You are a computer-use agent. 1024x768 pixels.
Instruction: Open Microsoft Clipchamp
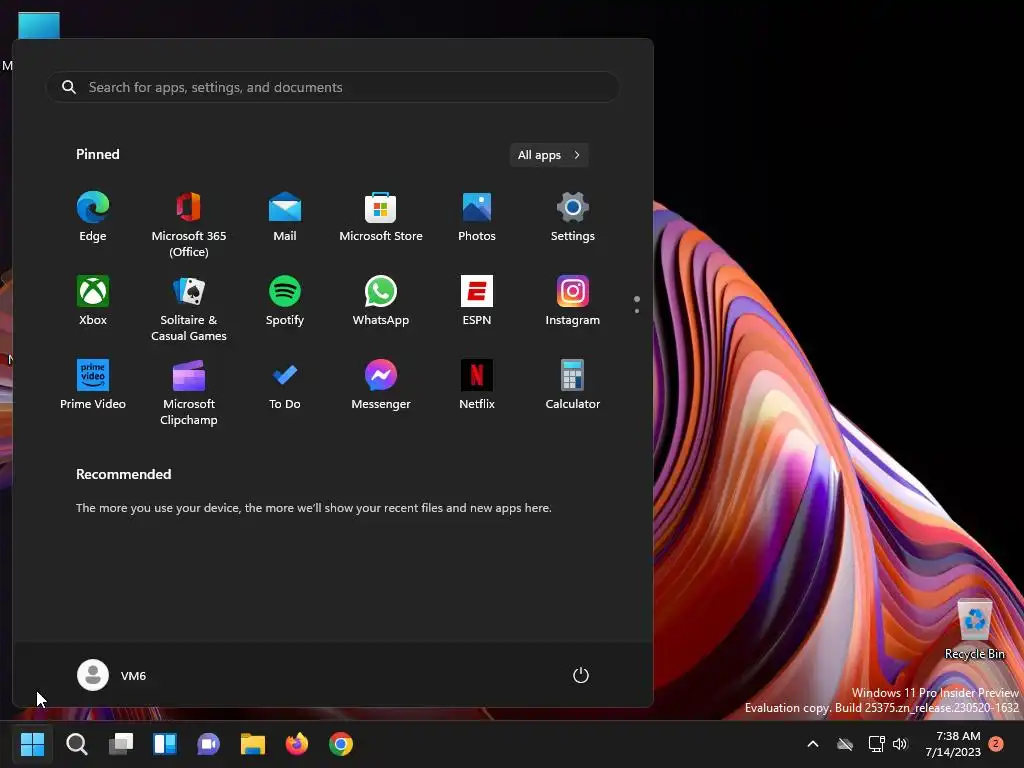[189, 392]
